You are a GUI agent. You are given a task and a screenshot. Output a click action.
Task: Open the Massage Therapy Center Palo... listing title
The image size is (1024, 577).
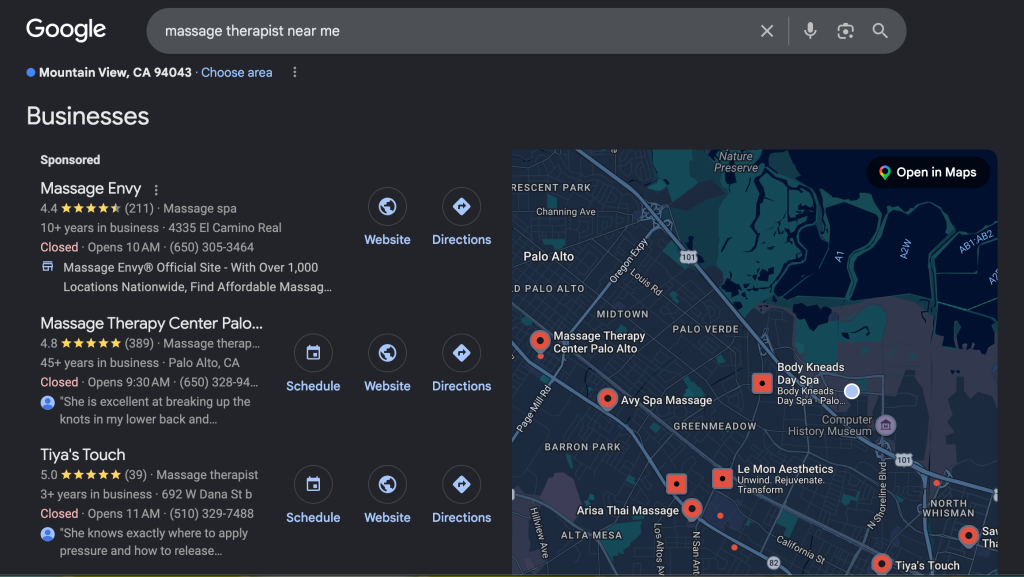point(152,323)
